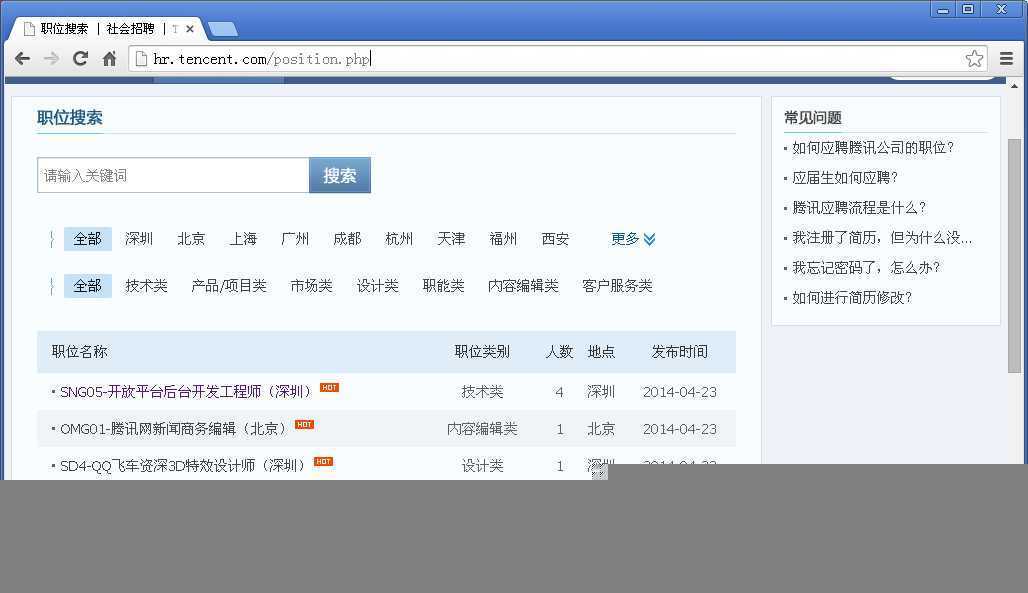Reload the page with refresh icon
The height and width of the screenshot is (593, 1028).
(80, 58)
